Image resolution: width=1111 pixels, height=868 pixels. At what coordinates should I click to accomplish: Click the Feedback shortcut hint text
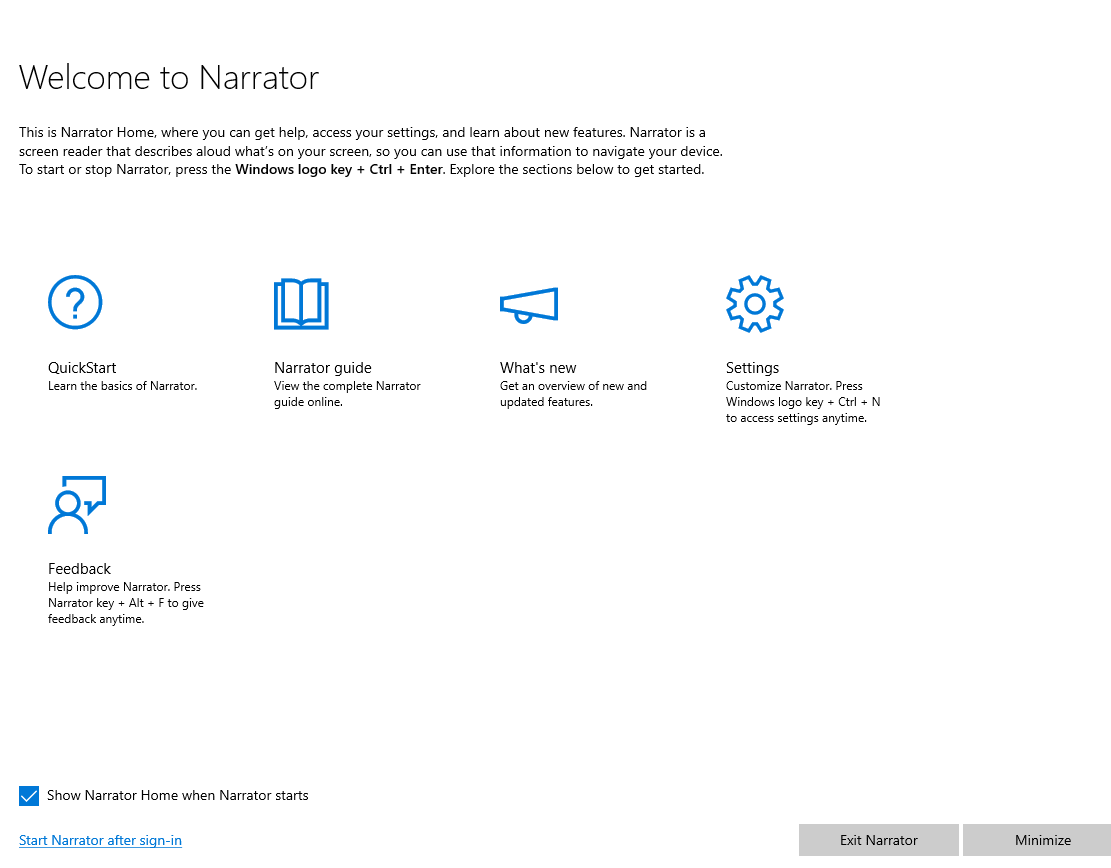point(126,602)
